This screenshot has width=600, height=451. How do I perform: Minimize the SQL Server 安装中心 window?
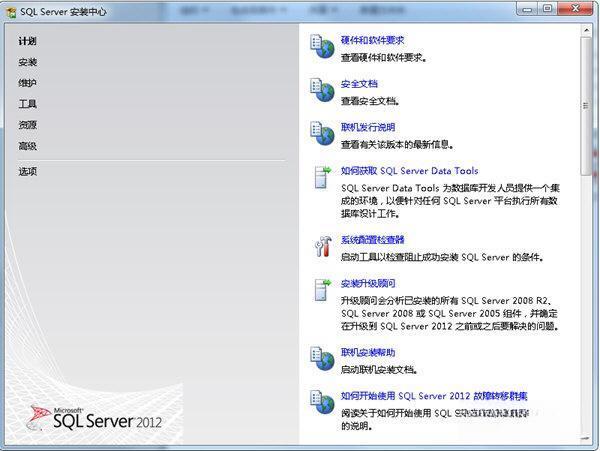[x=527, y=9]
